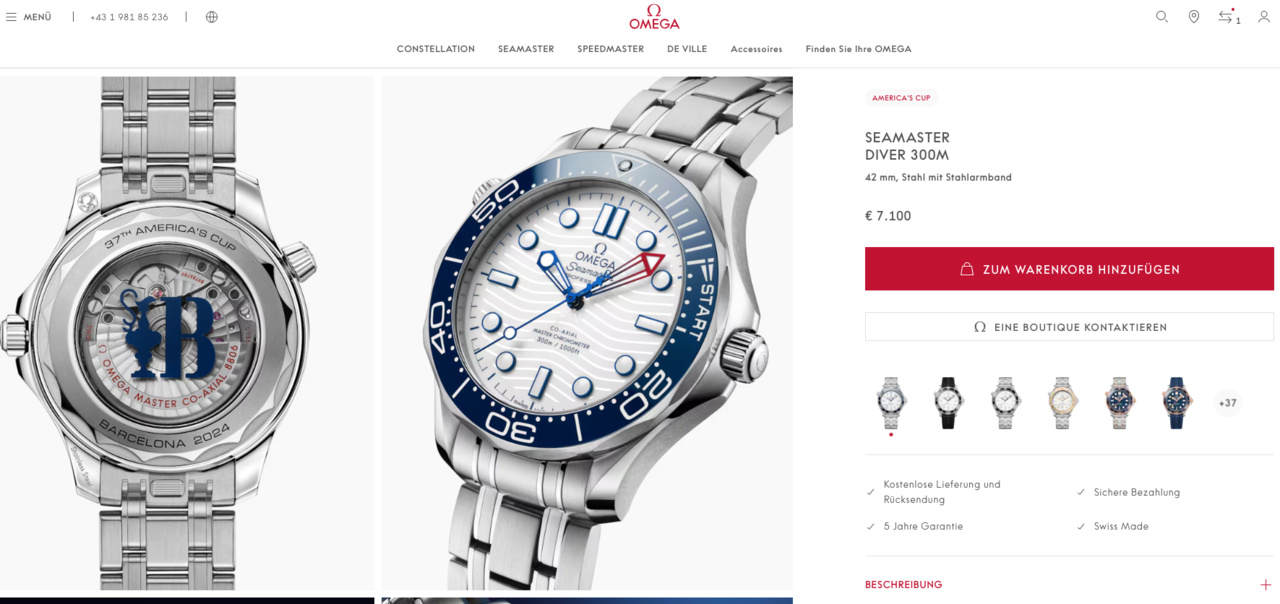
Task: Click the +37 more variants badge
Action: tap(1228, 403)
